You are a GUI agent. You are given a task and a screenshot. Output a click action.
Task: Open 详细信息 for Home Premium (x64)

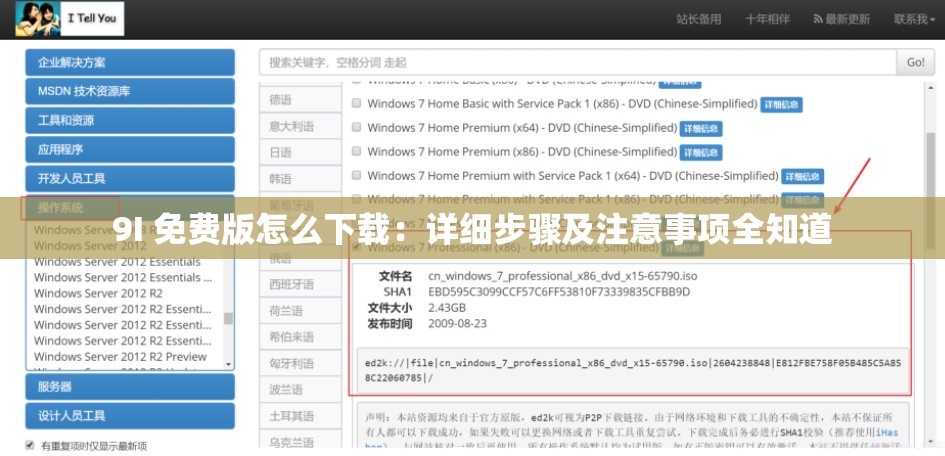tap(701, 129)
